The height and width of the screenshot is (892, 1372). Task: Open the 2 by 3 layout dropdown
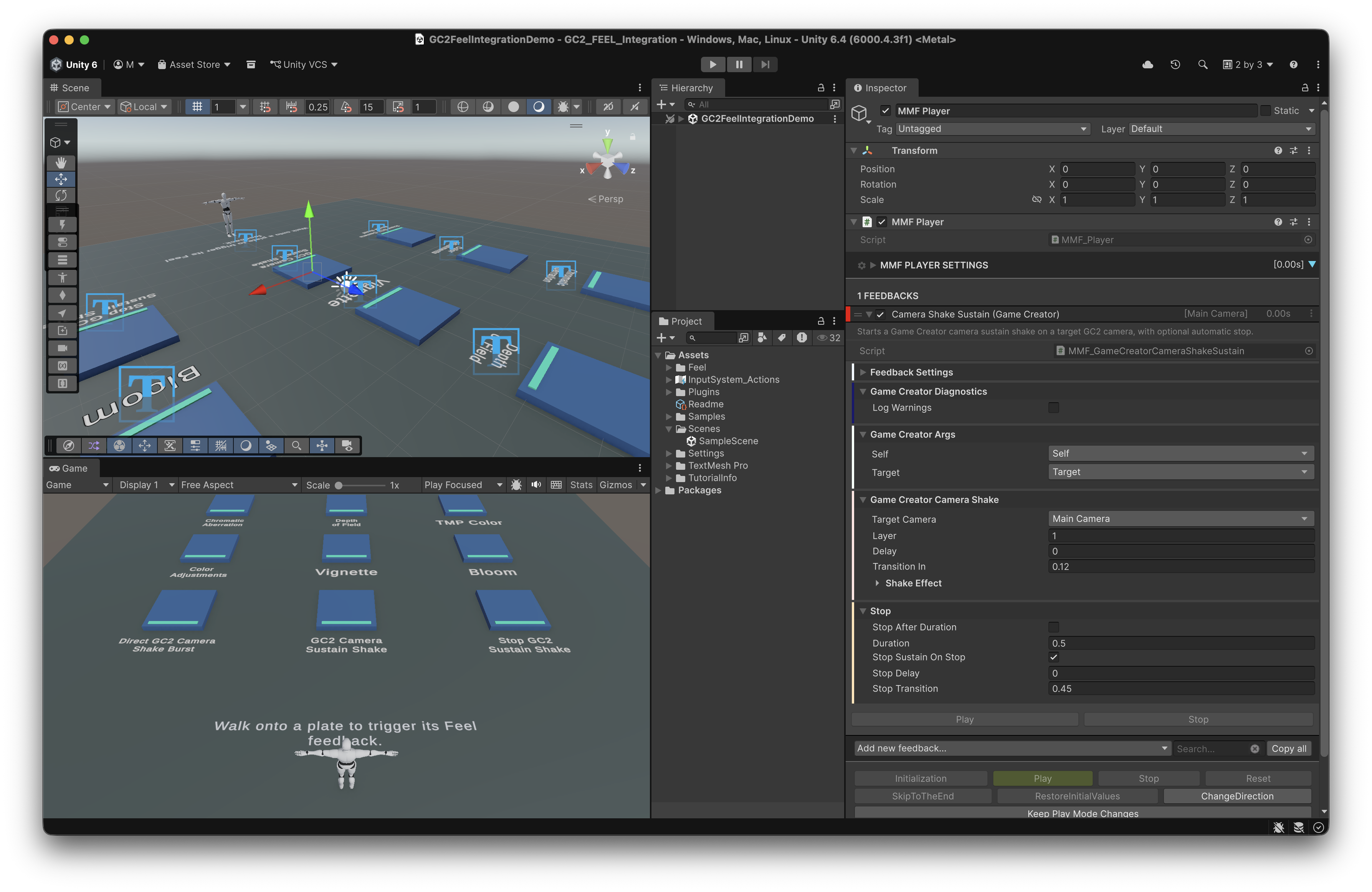(x=1248, y=64)
